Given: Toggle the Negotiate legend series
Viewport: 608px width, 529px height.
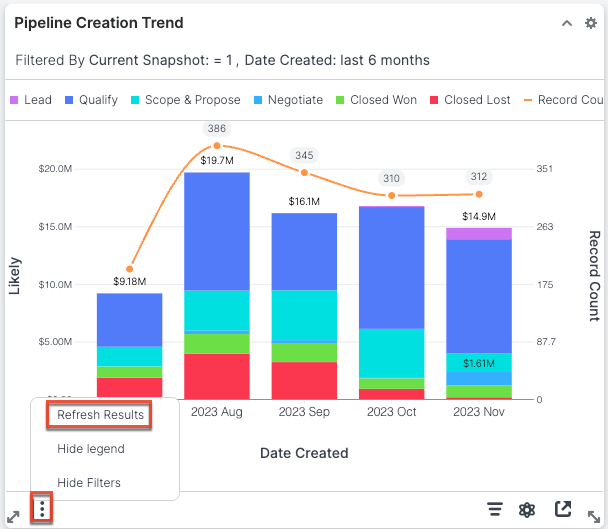Looking at the screenshot, I should (x=289, y=100).
